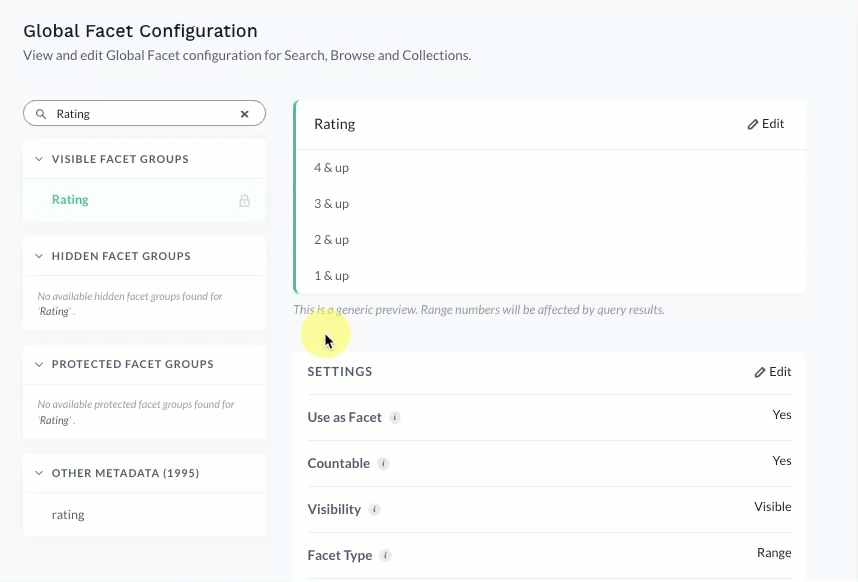Select the 3 & up rating option

click(x=331, y=204)
